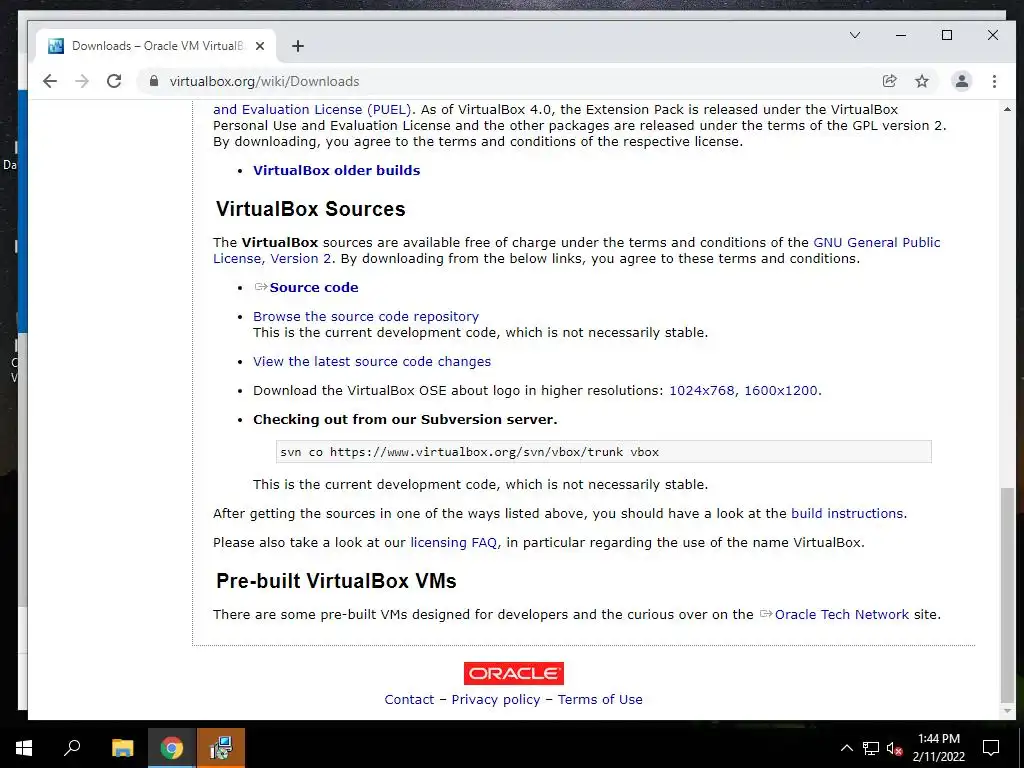Download the 1600x1200 logo
The width and height of the screenshot is (1024, 768).
pos(781,391)
